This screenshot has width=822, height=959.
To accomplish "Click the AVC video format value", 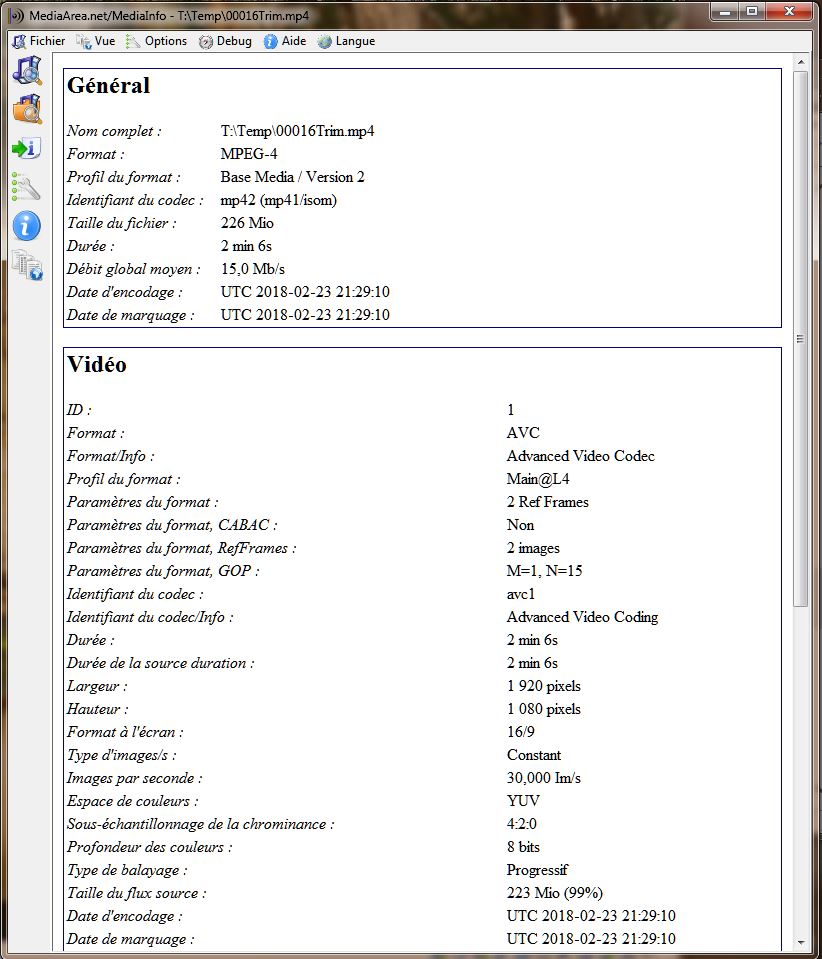I will coord(523,433).
